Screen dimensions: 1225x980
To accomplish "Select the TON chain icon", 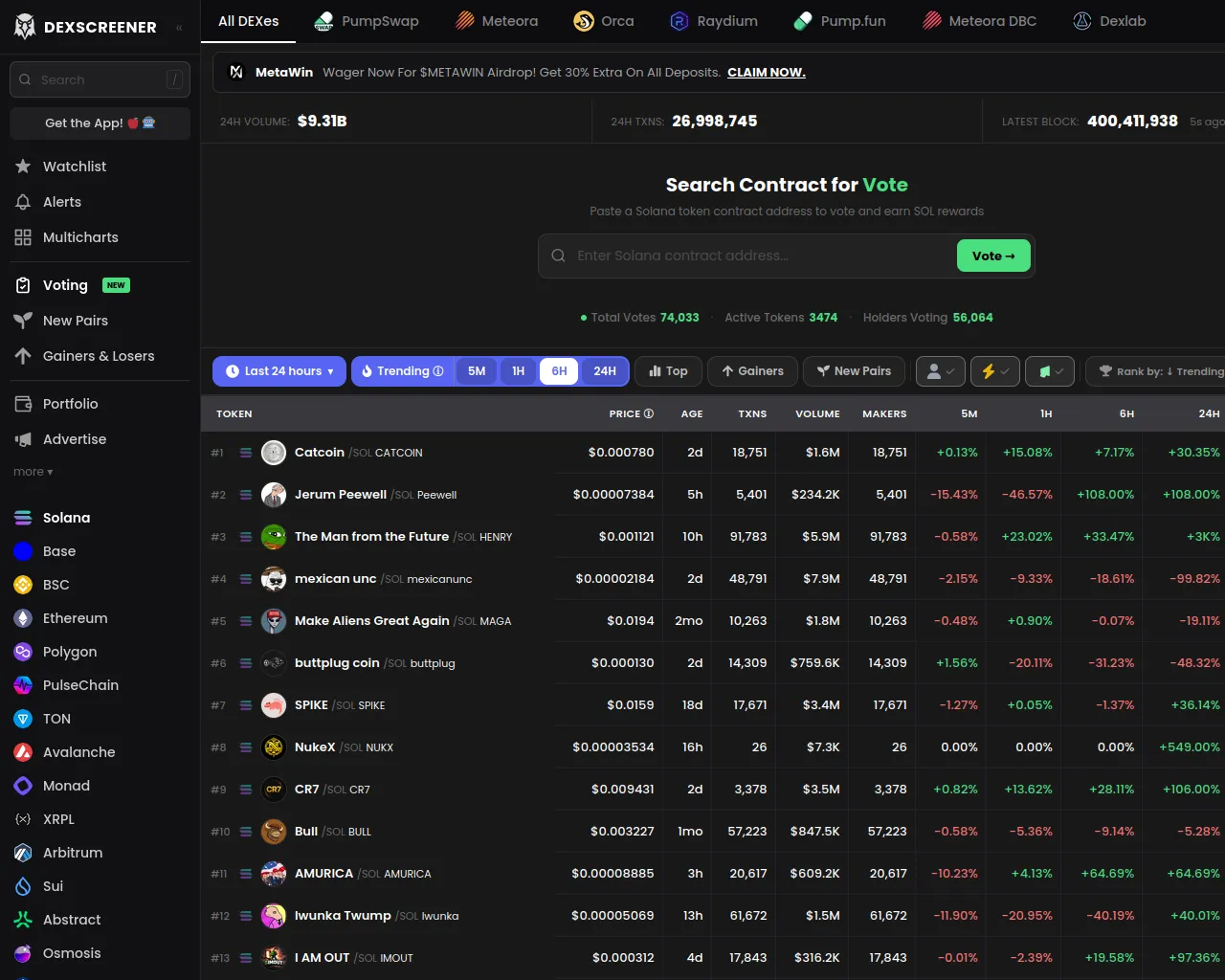I will pos(23,719).
